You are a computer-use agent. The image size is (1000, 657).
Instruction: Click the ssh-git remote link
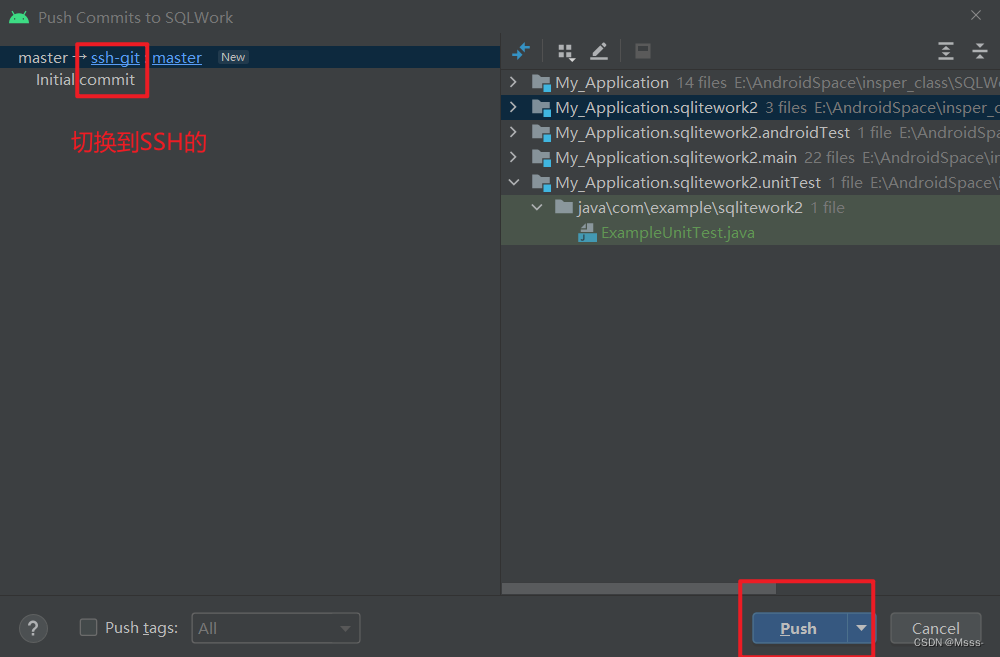pyautogui.click(x=115, y=57)
